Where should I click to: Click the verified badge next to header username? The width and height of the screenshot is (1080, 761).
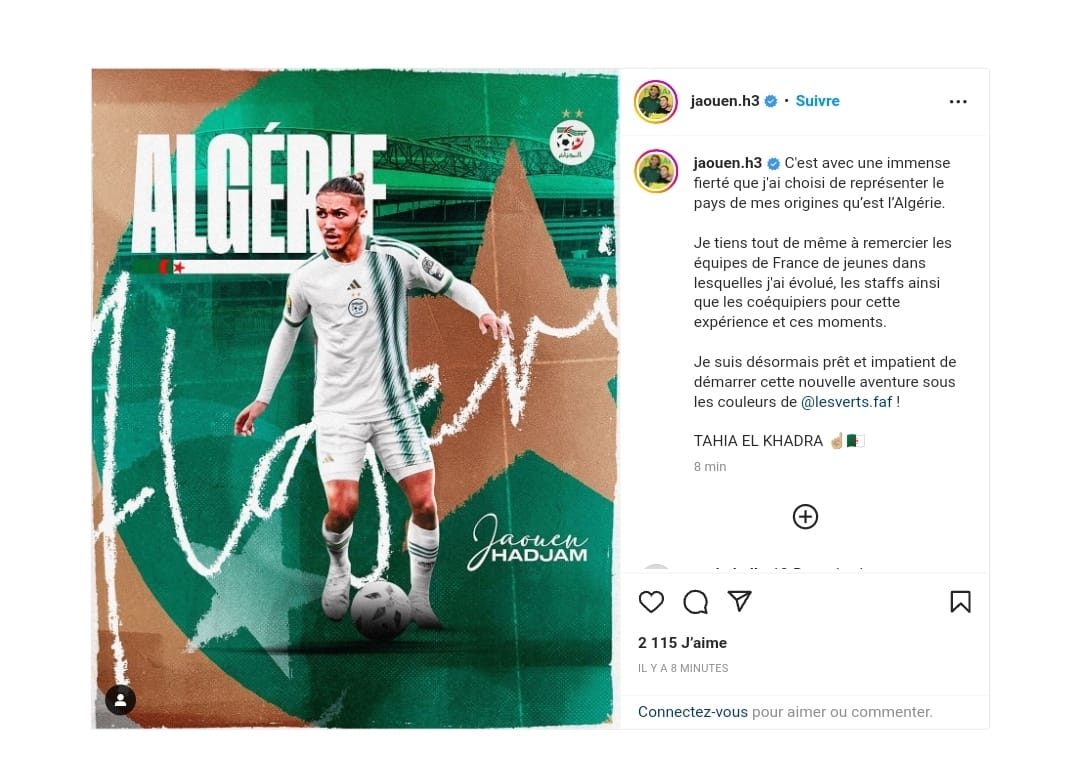pos(771,101)
